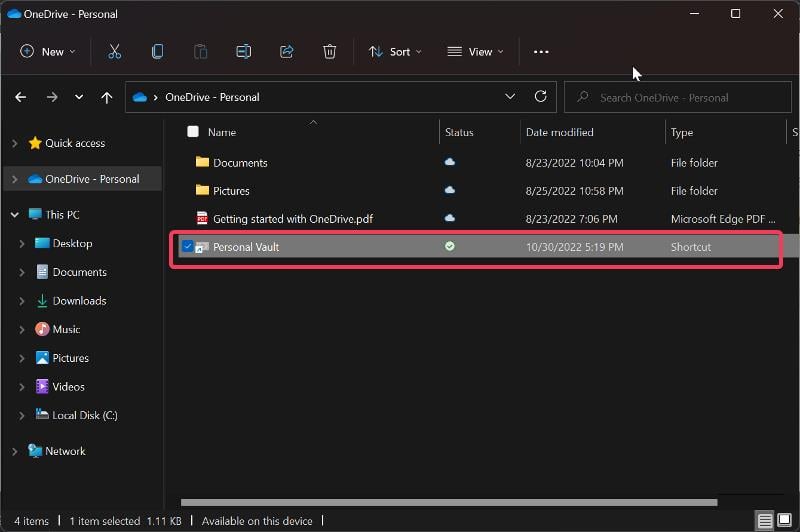Collapse the This PC tree node
Image resolution: width=800 pixels, height=532 pixels.
click(x=15, y=215)
